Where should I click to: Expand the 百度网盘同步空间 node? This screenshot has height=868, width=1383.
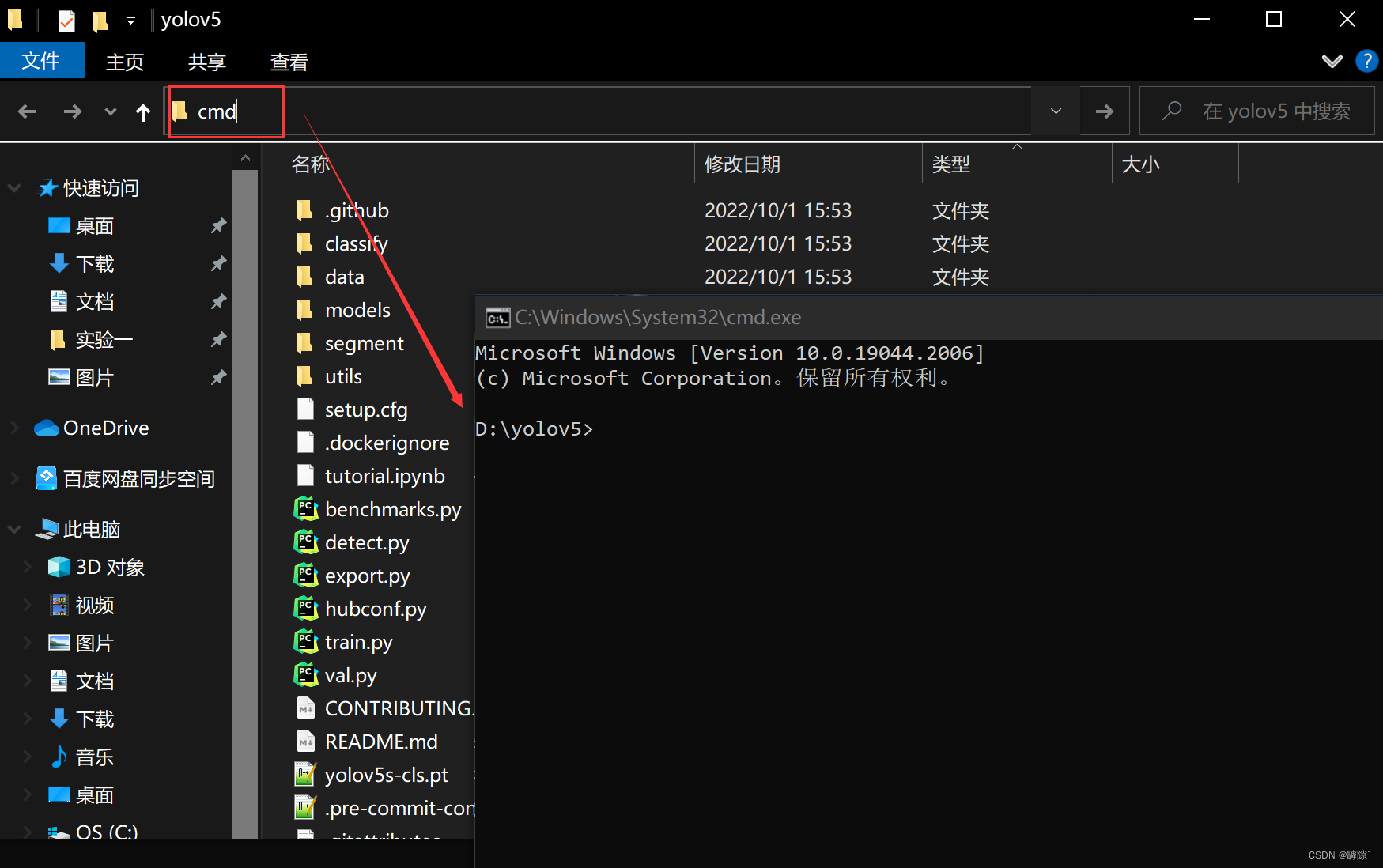pyautogui.click(x=14, y=478)
